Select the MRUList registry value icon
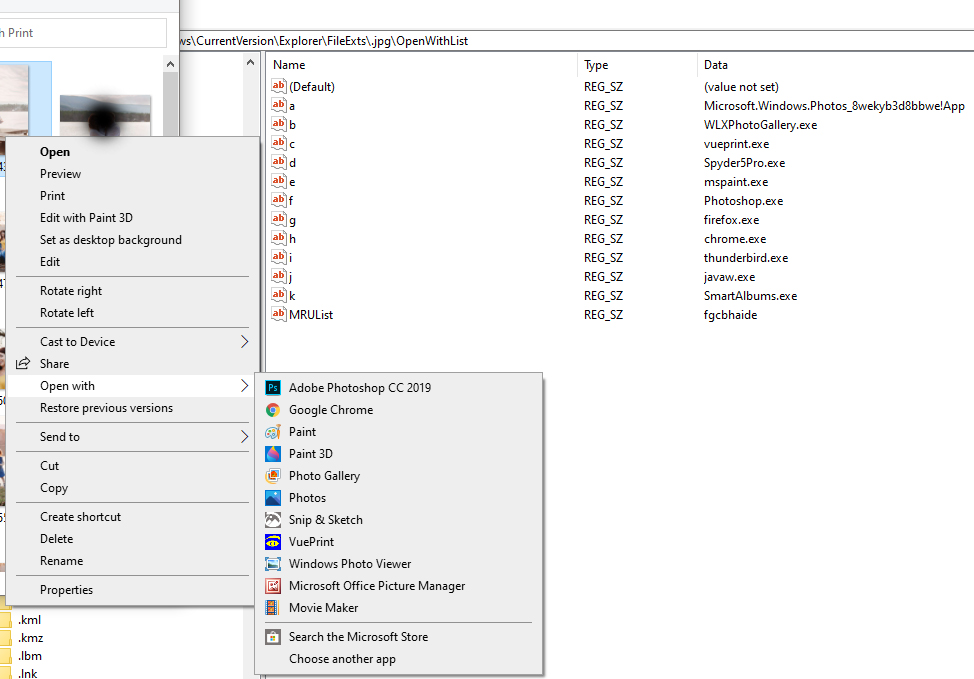 pos(279,314)
